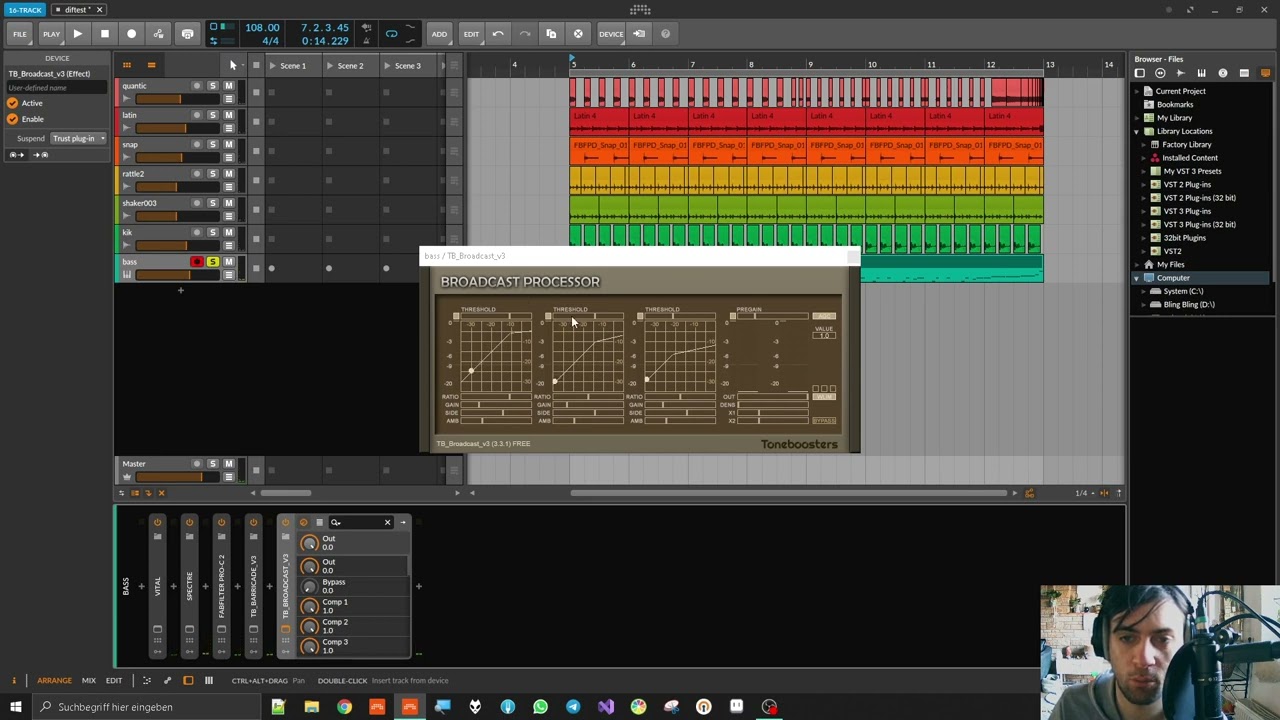Disarm record on the bass track
Viewport: 1280px width, 720px height.
pos(197,262)
